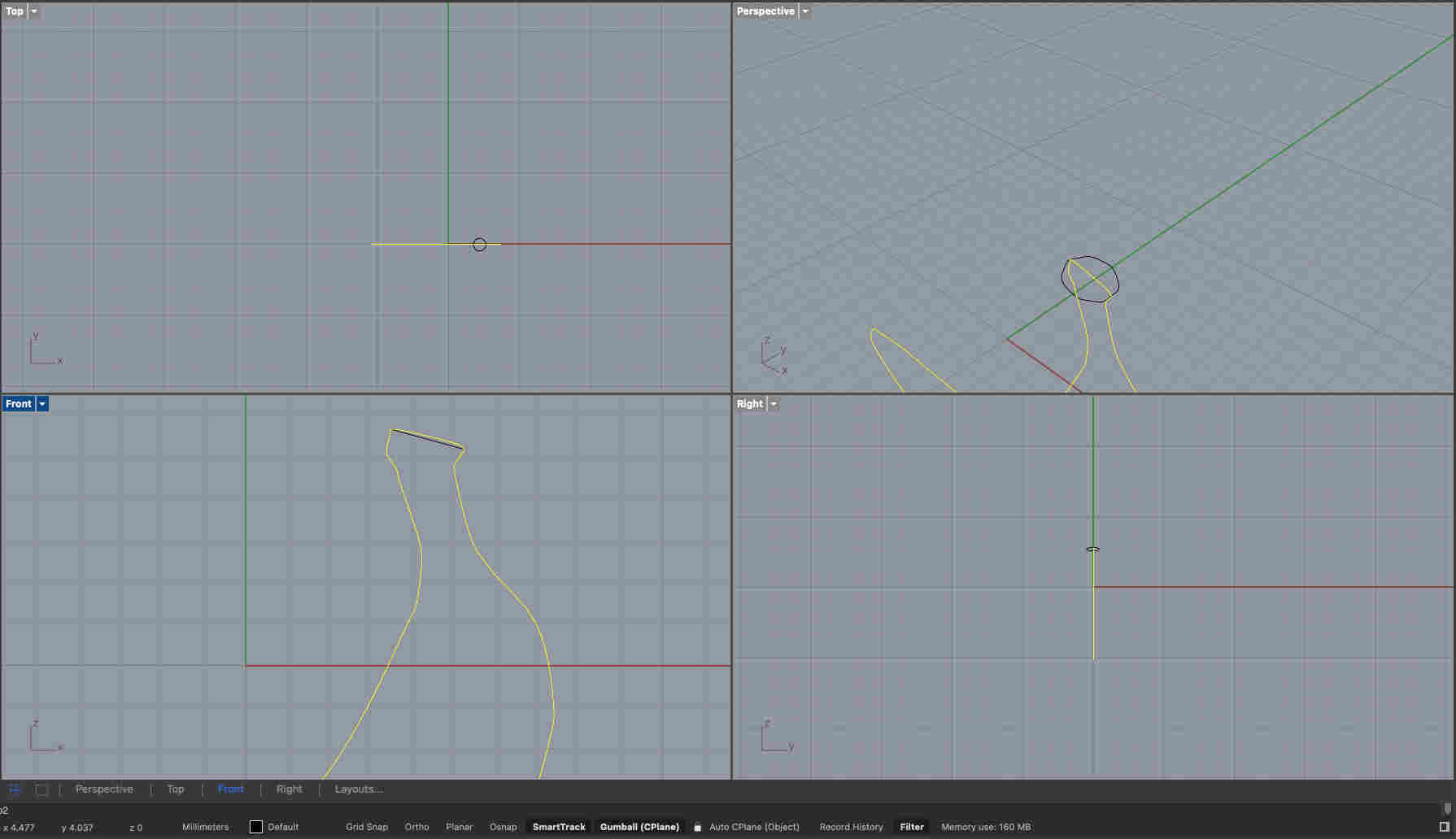Click the Default layer color swatch
This screenshot has width=1456, height=839.
(x=256, y=827)
